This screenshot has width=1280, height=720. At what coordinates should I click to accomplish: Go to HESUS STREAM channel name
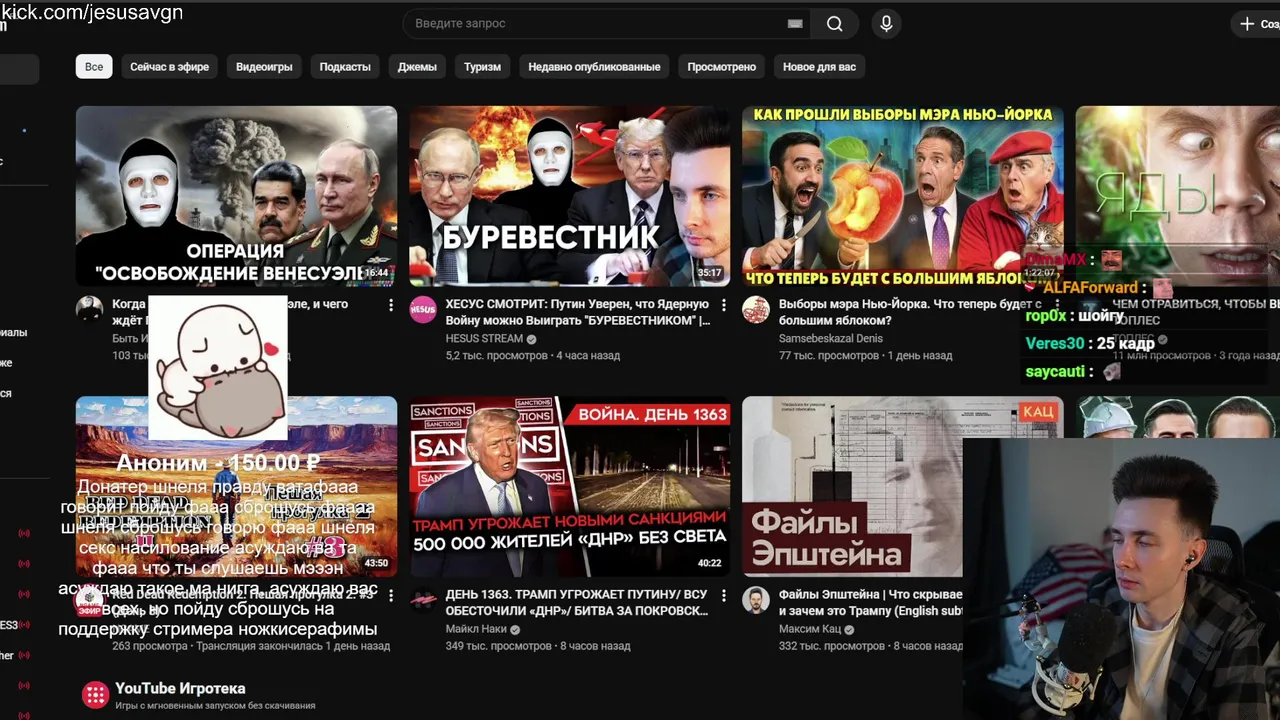coord(484,339)
